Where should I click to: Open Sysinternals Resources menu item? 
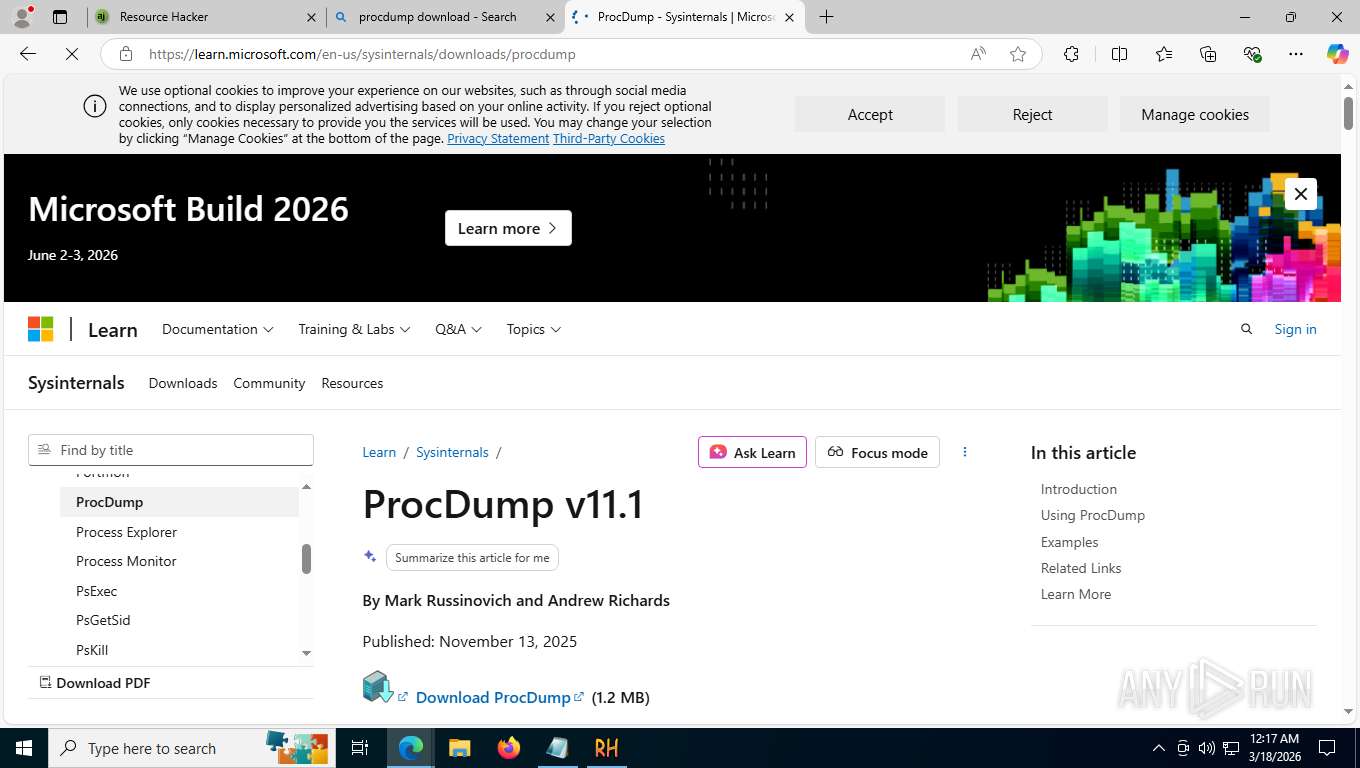352,383
